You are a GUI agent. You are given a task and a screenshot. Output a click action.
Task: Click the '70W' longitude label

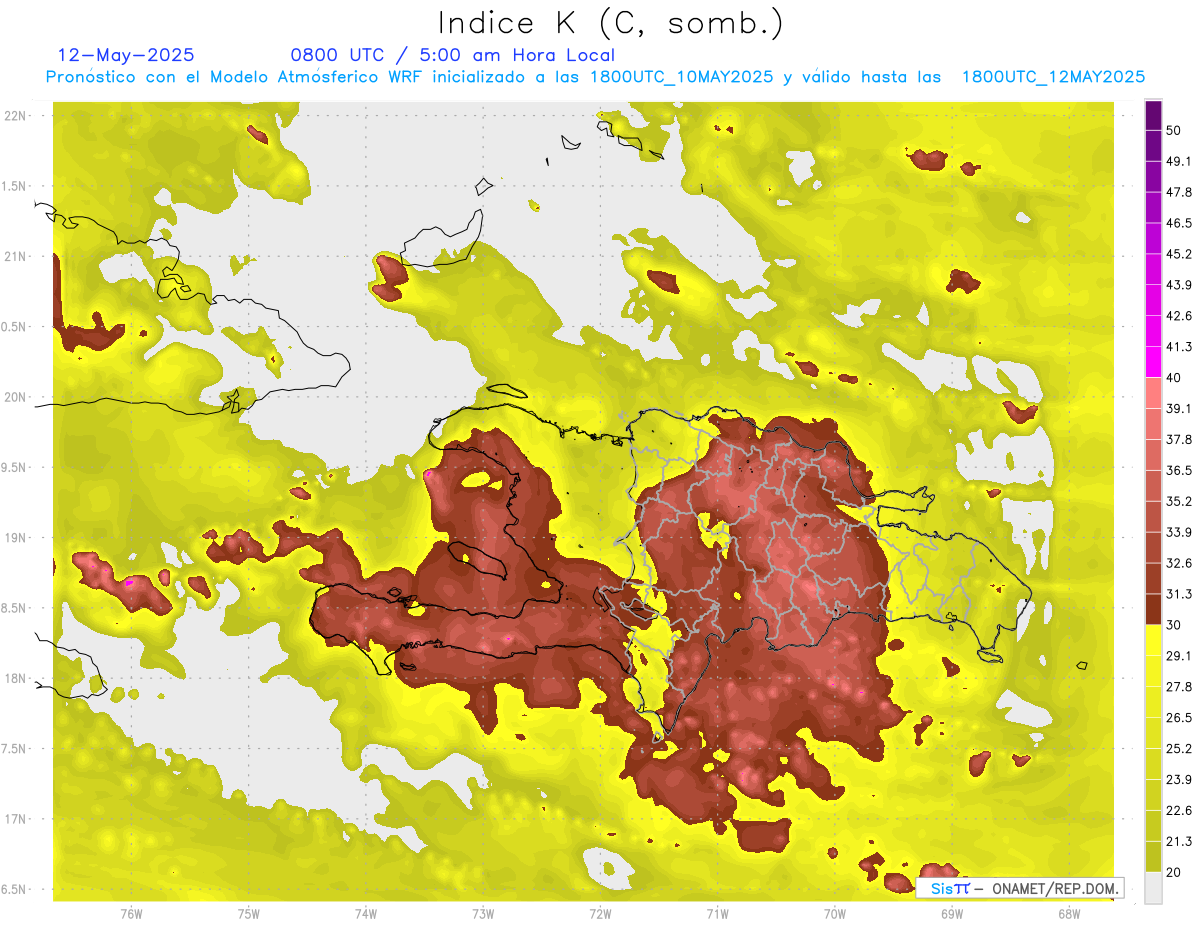click(835, 914)
